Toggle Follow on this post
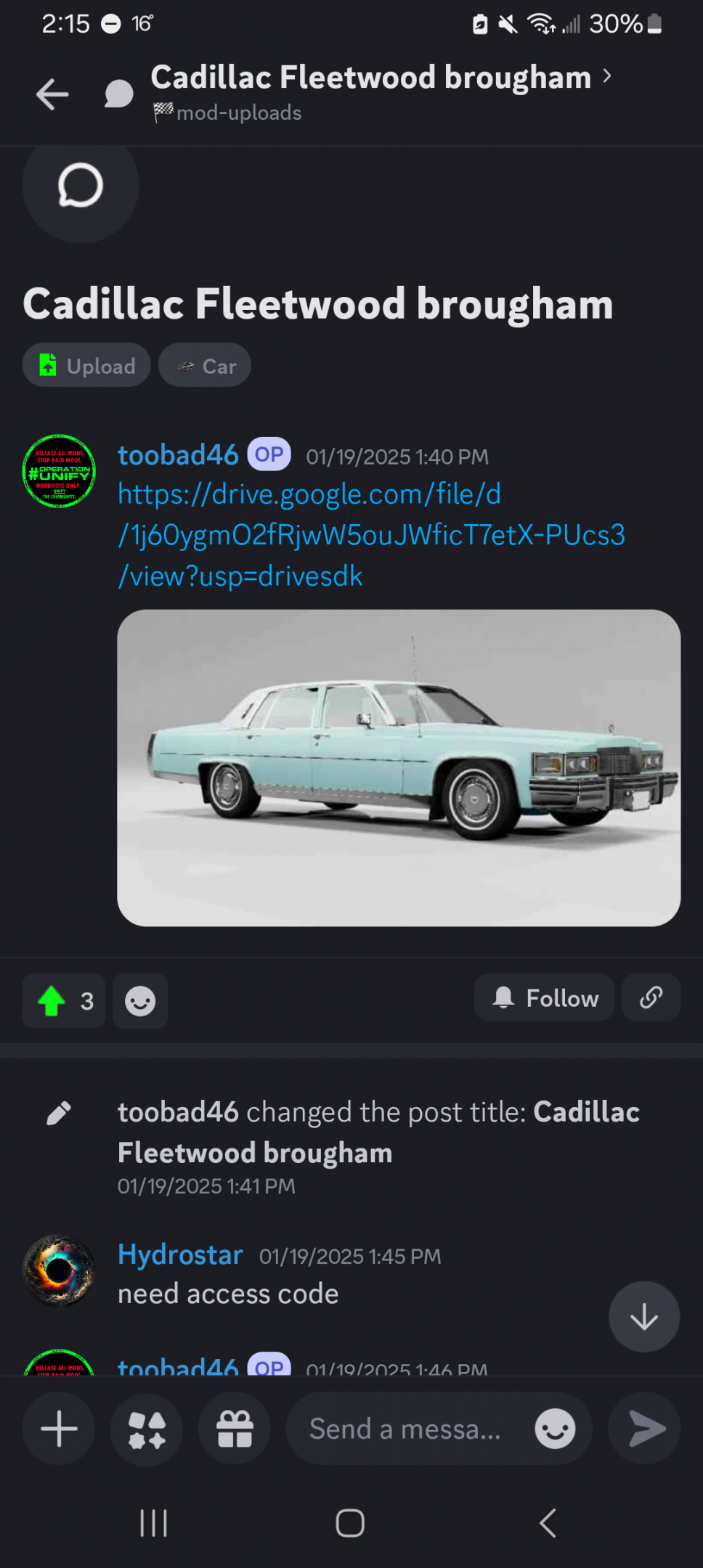The image size is (703, 1568). (x=544, y=997)
